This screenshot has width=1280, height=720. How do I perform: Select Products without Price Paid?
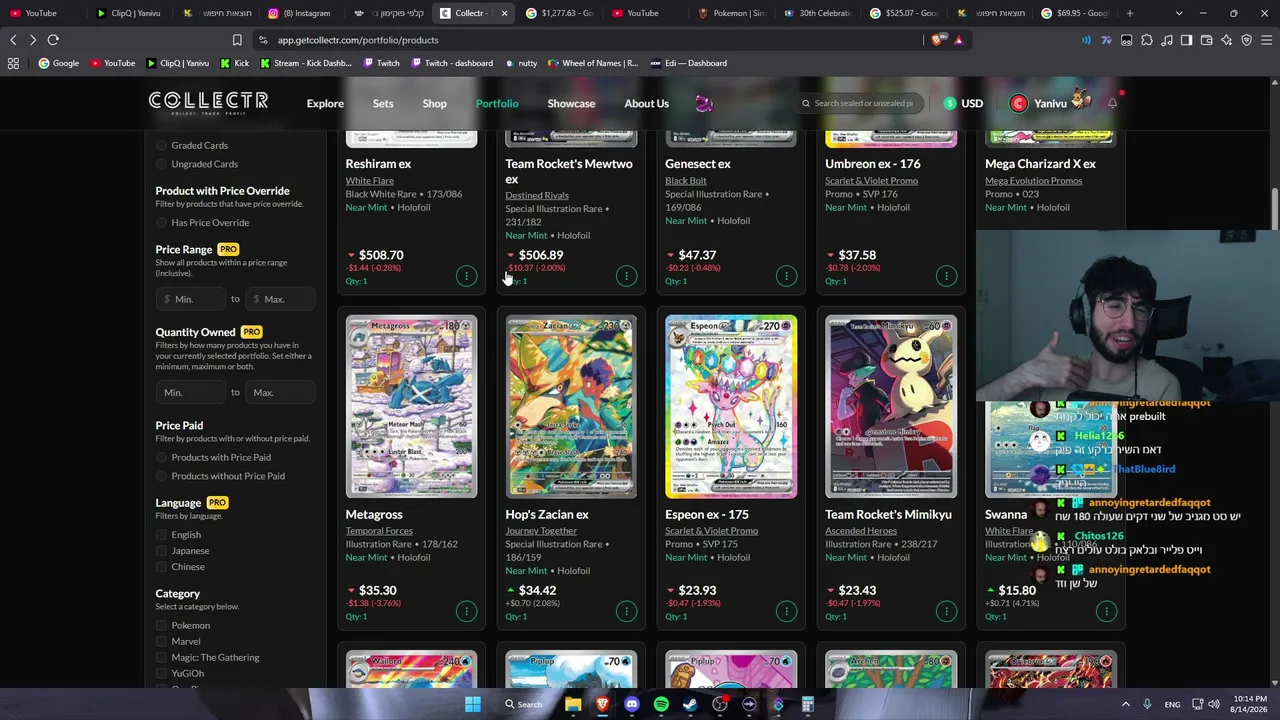click(x=161, y=476)
